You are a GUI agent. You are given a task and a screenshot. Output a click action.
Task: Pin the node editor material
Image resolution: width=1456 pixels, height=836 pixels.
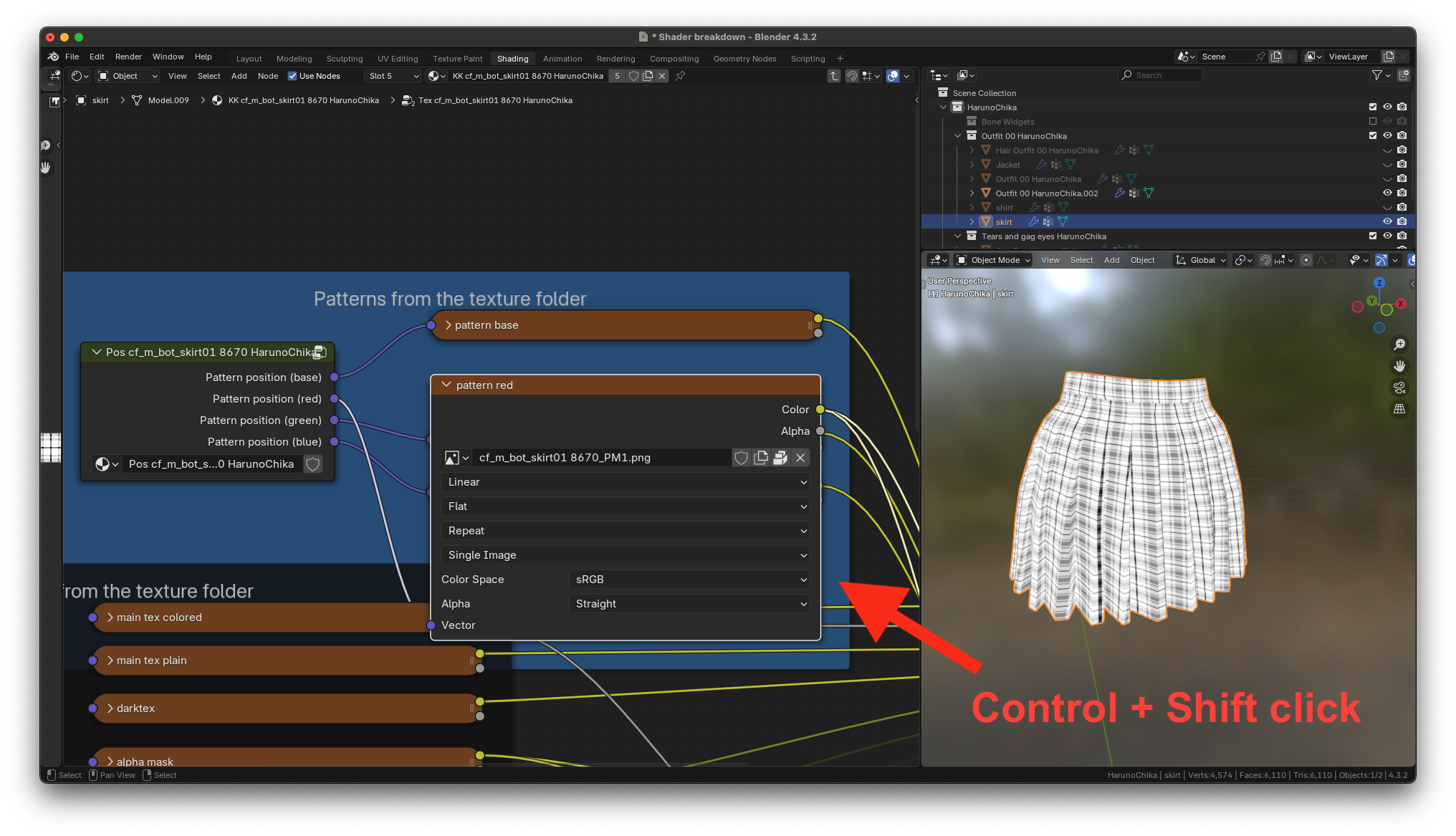click(680, 76)
